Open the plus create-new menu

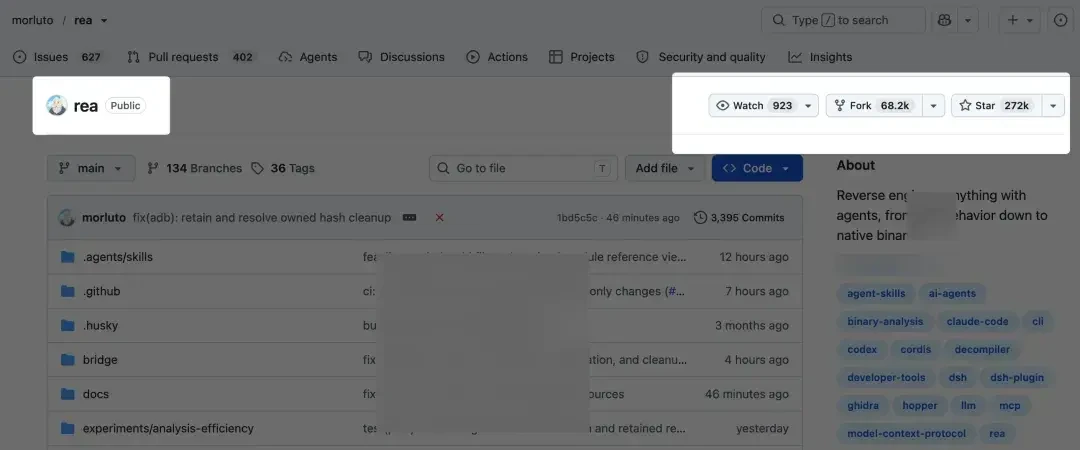(x=1019, y=20)
